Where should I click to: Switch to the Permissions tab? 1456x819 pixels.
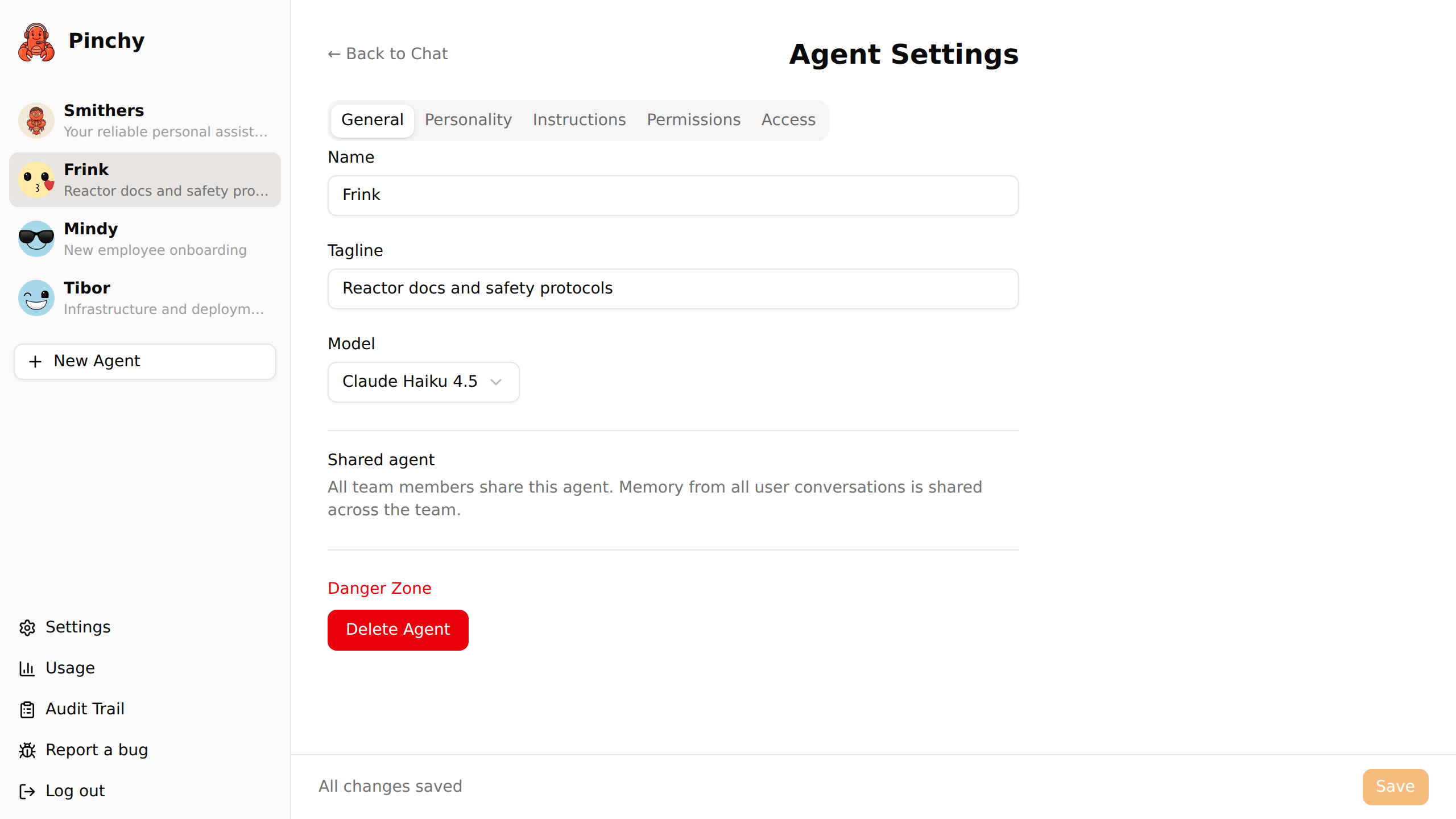tap(693, 120)
